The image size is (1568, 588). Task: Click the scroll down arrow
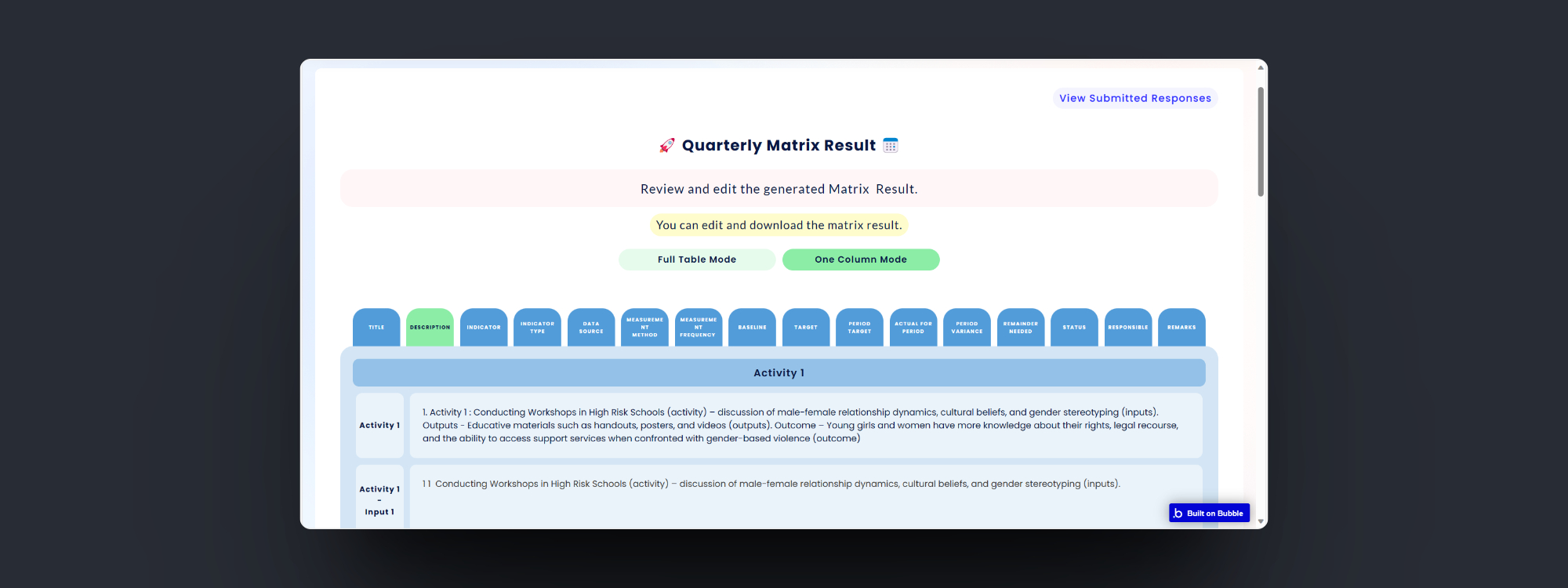[x=1261, y=521]
